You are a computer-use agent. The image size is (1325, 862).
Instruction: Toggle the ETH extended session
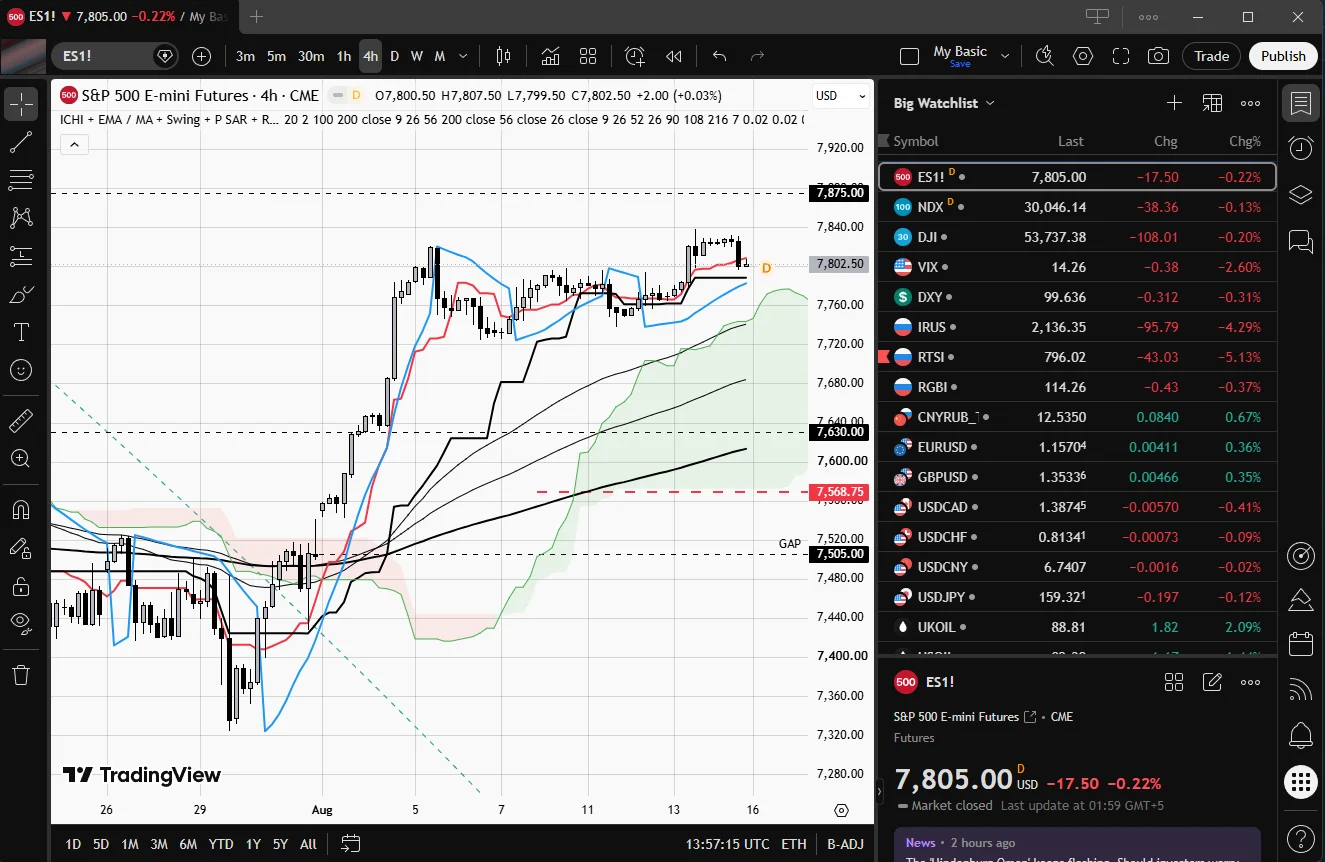[x=794, y=844]
